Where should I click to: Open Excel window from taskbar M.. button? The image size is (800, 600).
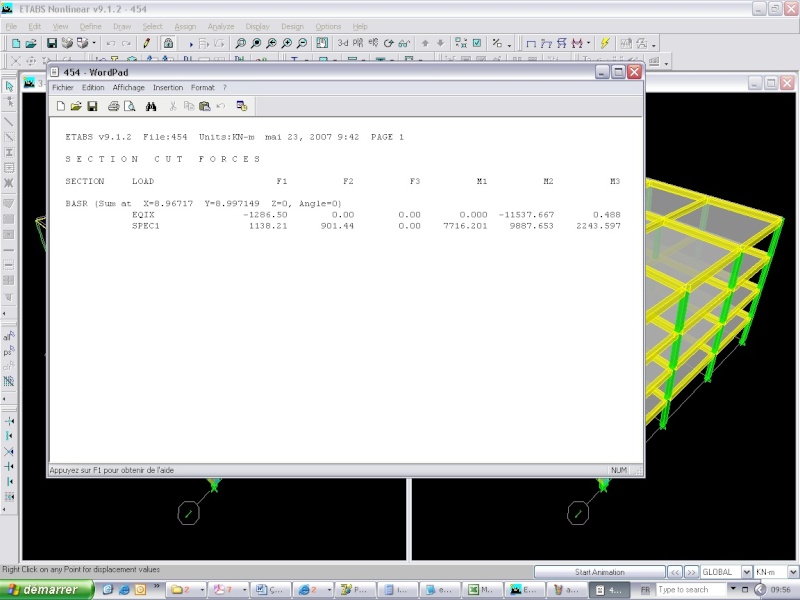[481, 590]
